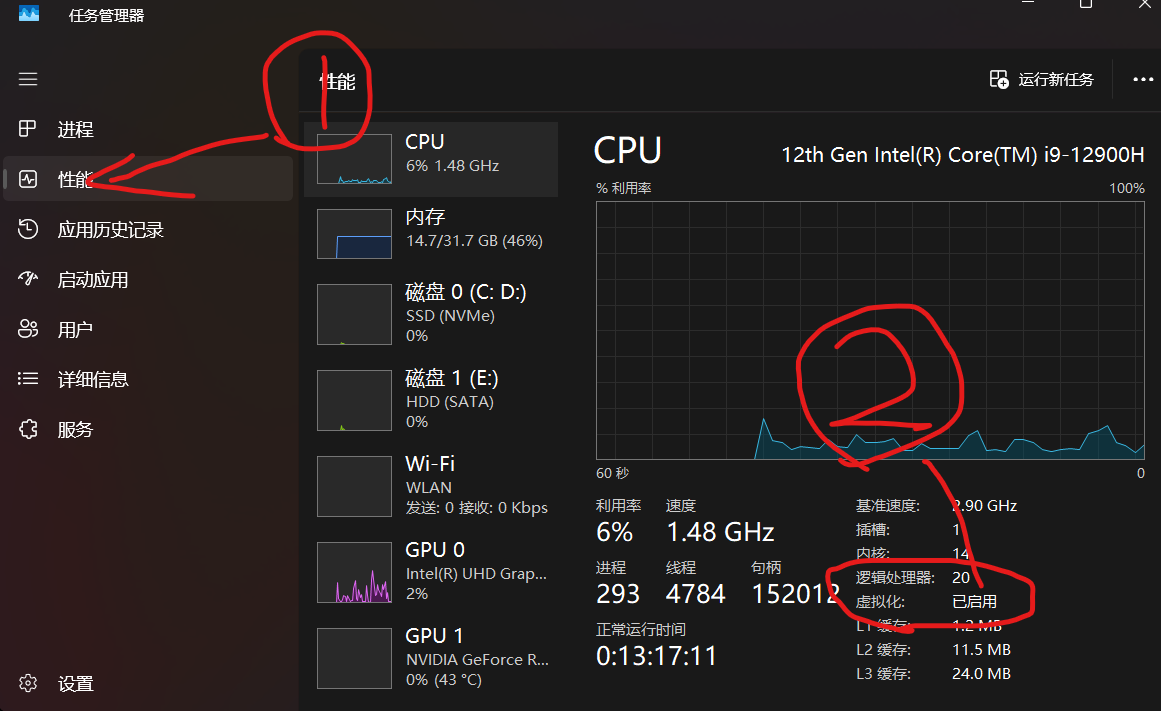This screenshot has width=1161, height=711.
Task: Go to the 用户 page
Action: 148,329
